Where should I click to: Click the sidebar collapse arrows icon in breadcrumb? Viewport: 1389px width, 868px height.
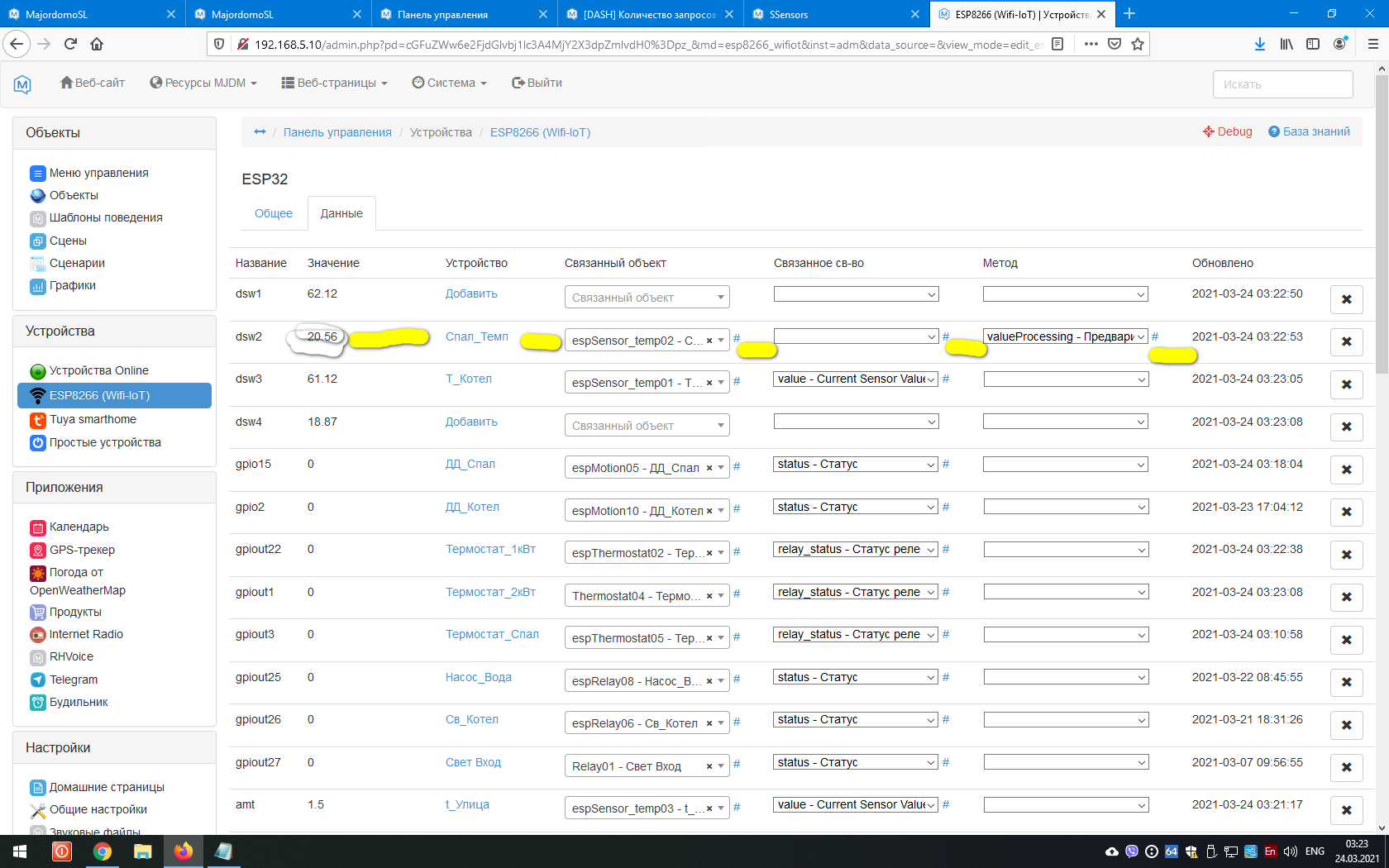click(x=260, y=132)
